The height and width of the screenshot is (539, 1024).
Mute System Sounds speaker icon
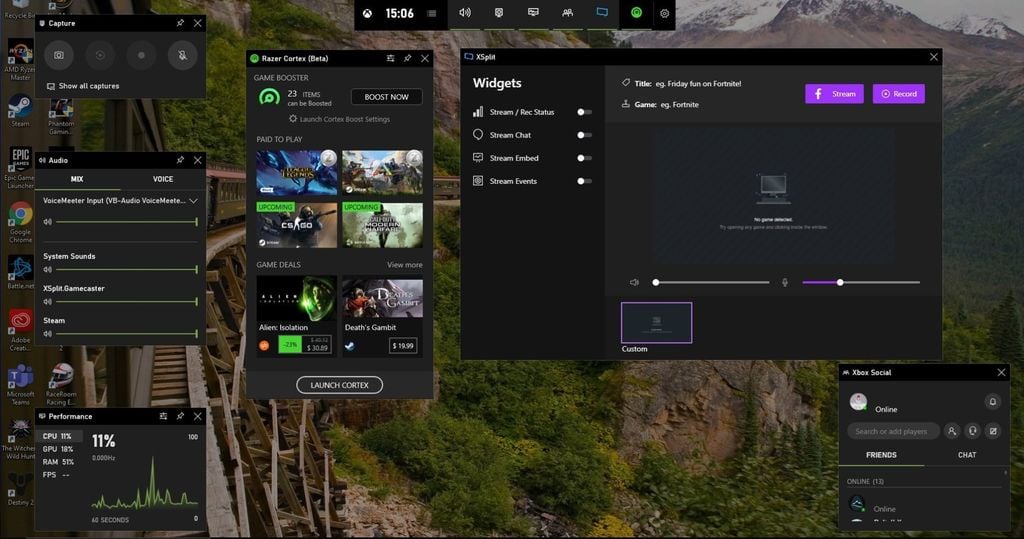pyautogui.click(x=48, y=269)
